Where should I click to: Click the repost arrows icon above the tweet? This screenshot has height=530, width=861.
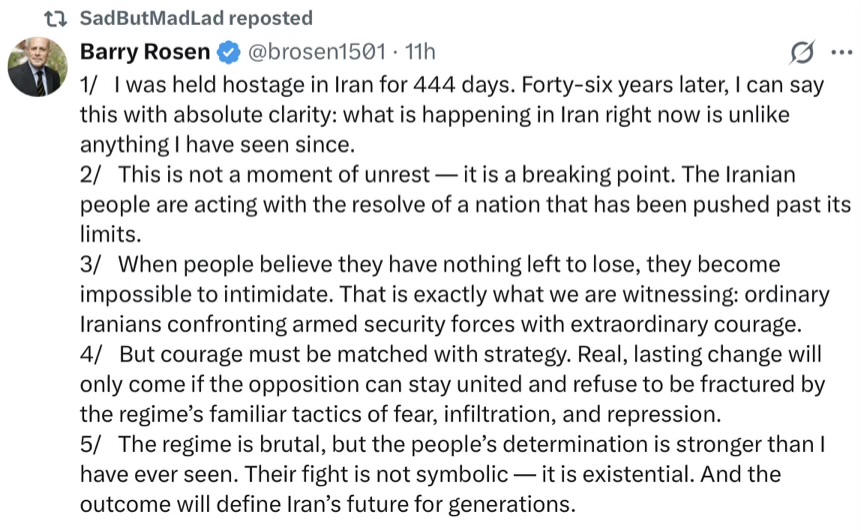(57, 18)
